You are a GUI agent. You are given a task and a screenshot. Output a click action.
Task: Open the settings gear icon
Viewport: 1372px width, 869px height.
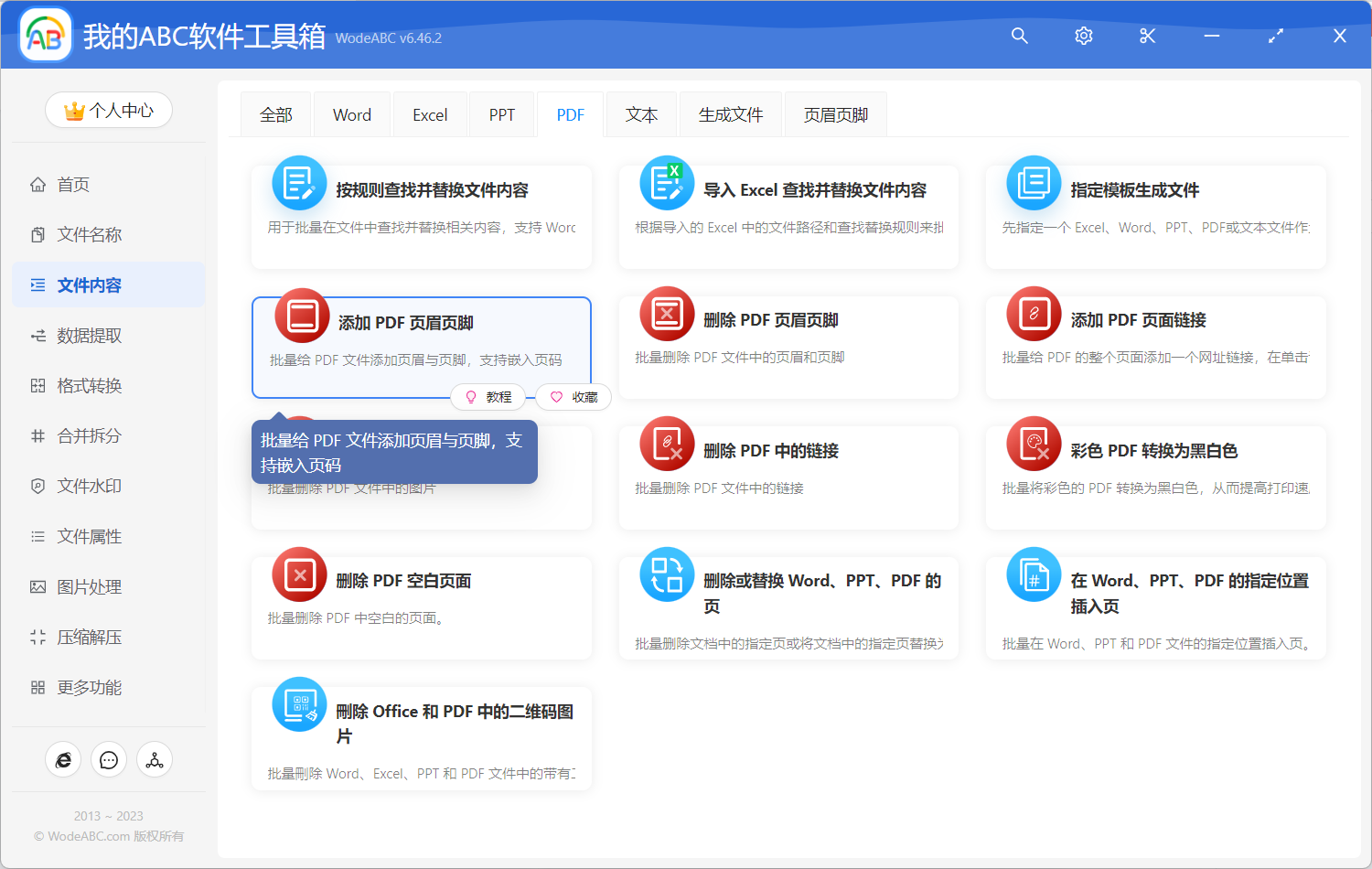tap(1083, 36)
